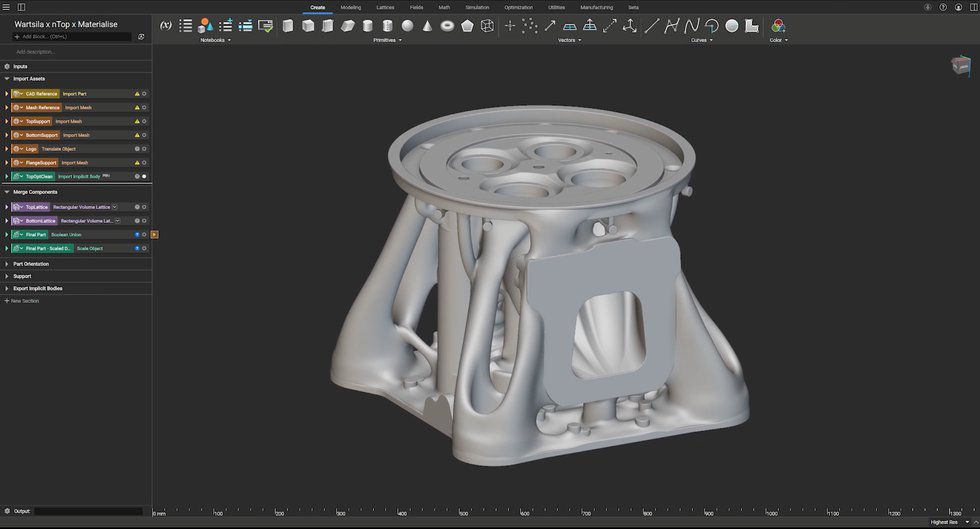Viewport: 980px width, 529px height.
Task: Open the Primitives dropdown arrow
Action: pos(401,41)
